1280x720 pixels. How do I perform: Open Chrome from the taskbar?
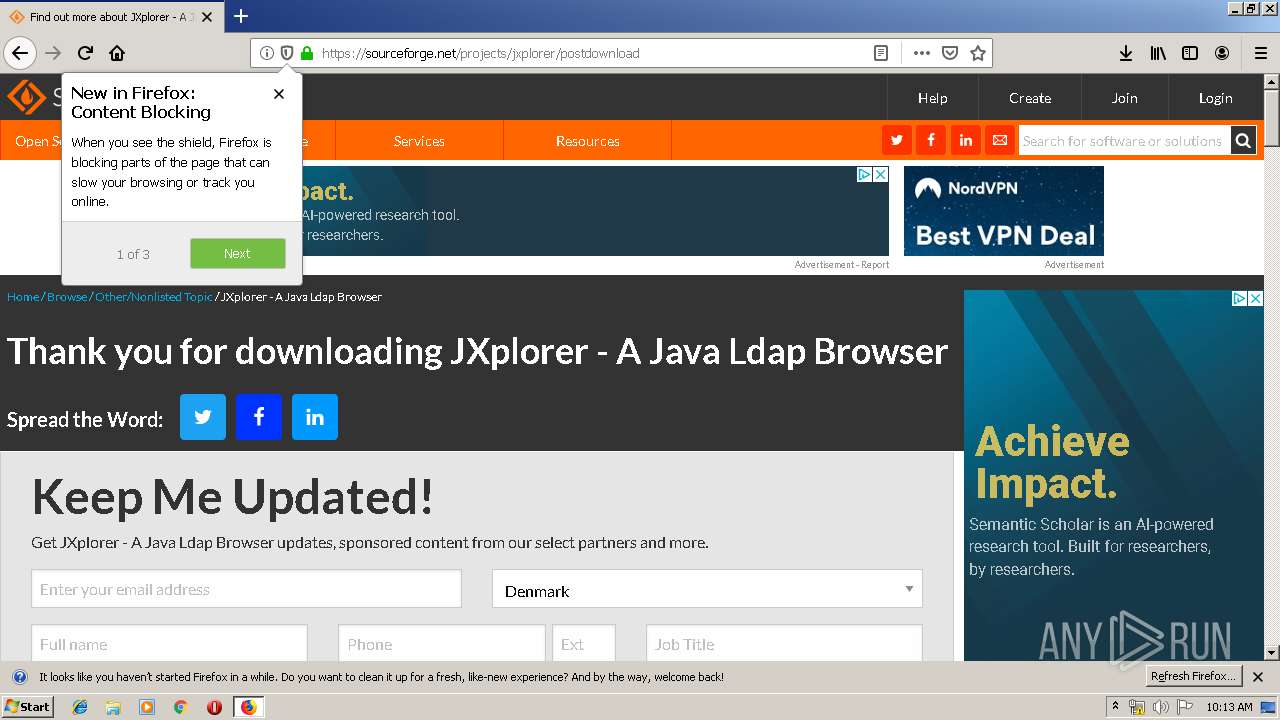tap(180, 707)
